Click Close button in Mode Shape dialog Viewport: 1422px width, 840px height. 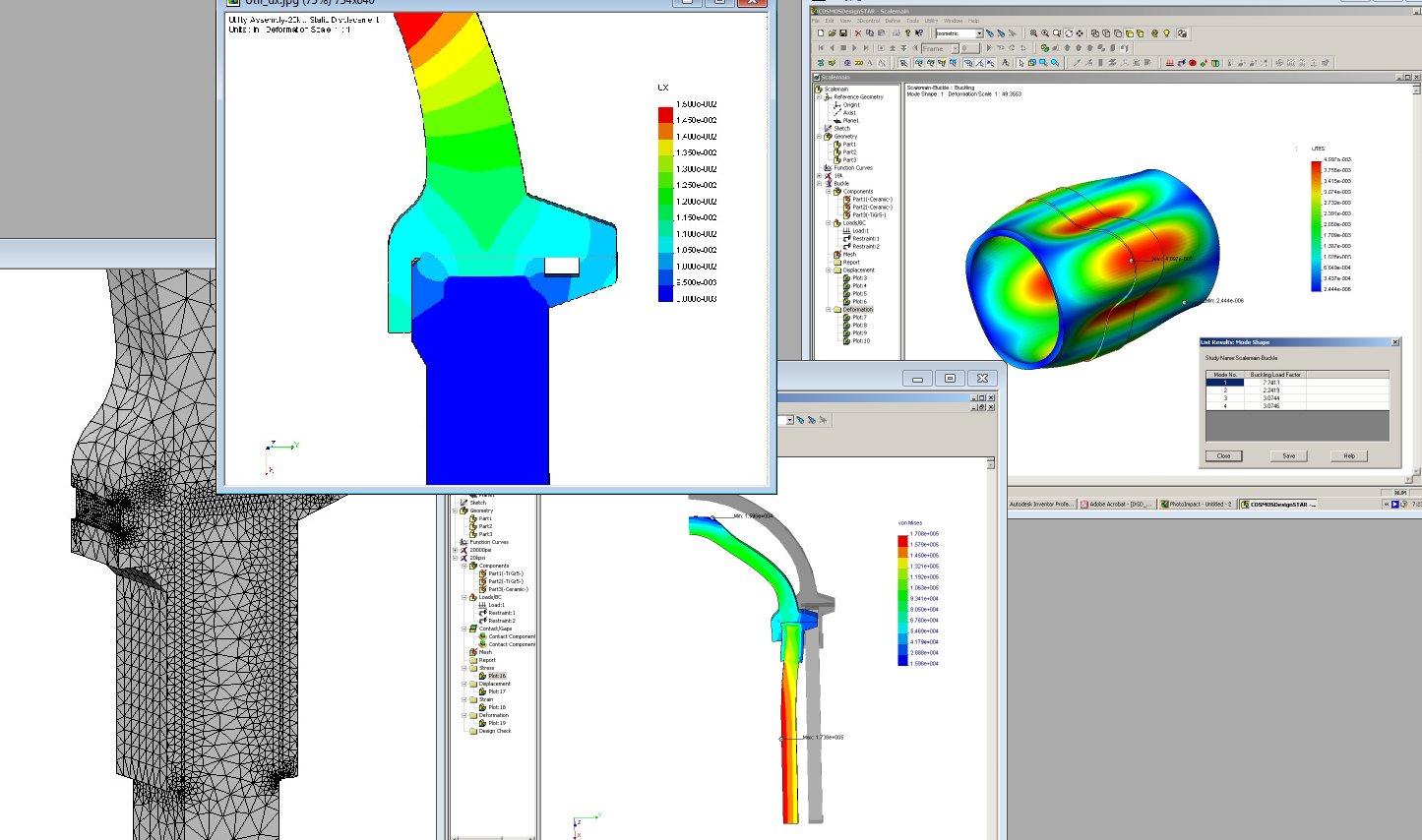click(x=1223, y=455)
